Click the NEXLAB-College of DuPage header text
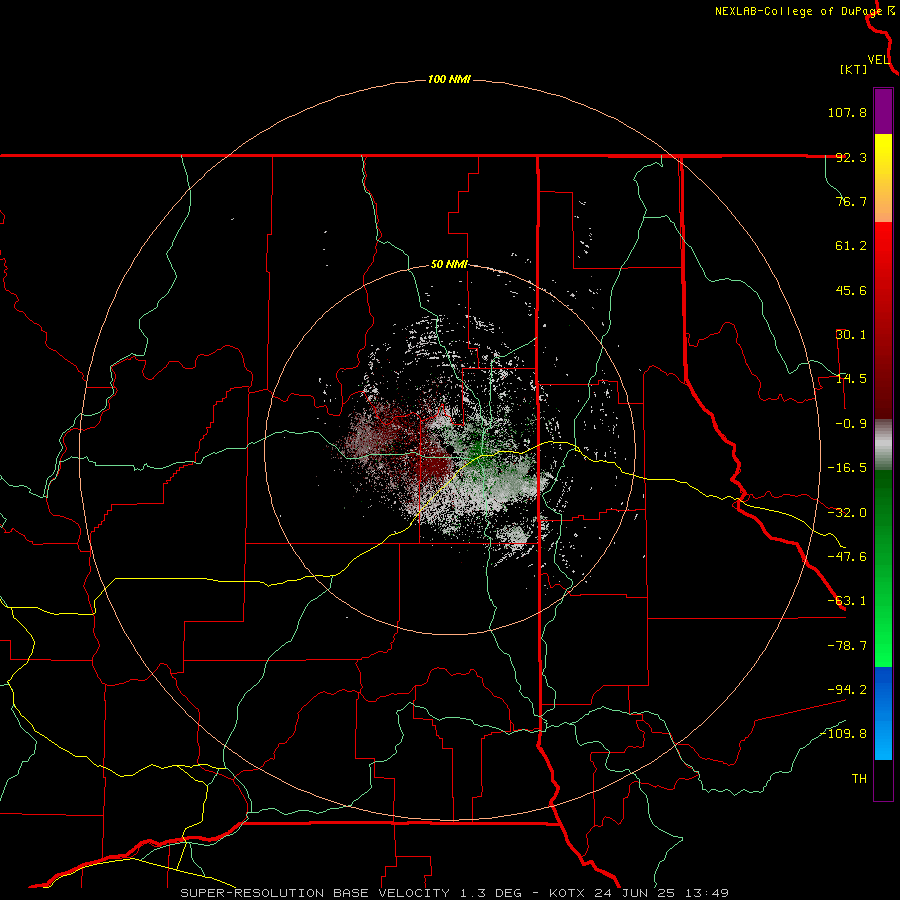 (x=798, y=11)
